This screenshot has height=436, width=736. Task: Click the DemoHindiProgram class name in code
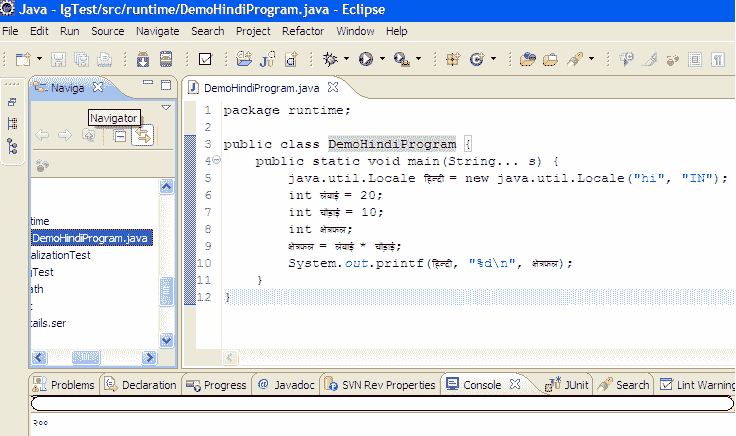pos(392,144)
